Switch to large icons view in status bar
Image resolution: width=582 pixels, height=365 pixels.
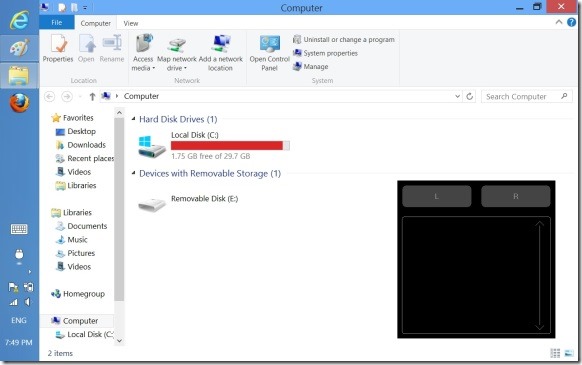click(x=569, y=353)
